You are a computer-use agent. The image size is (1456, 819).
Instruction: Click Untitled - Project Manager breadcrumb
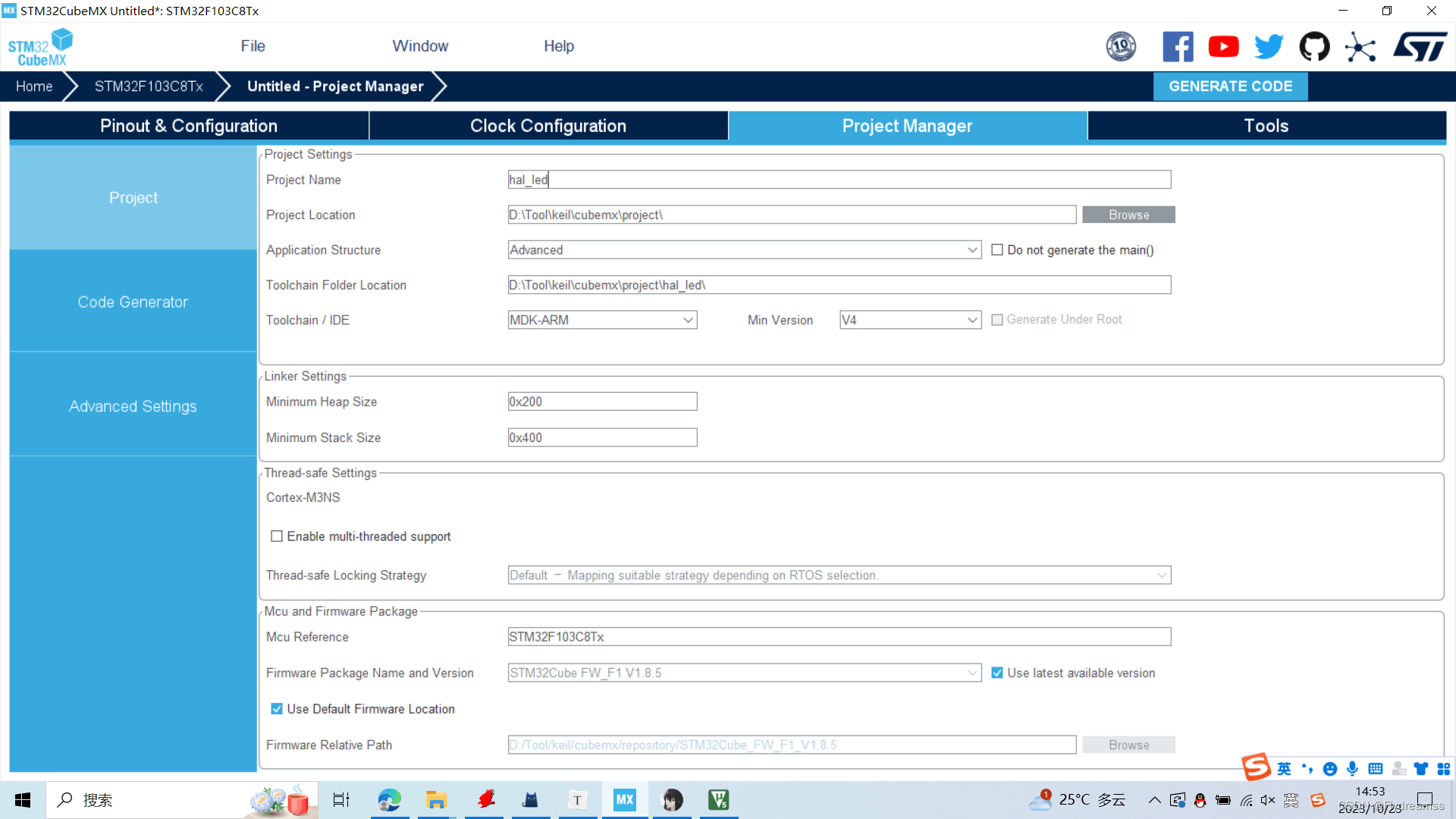coord(335,86)
